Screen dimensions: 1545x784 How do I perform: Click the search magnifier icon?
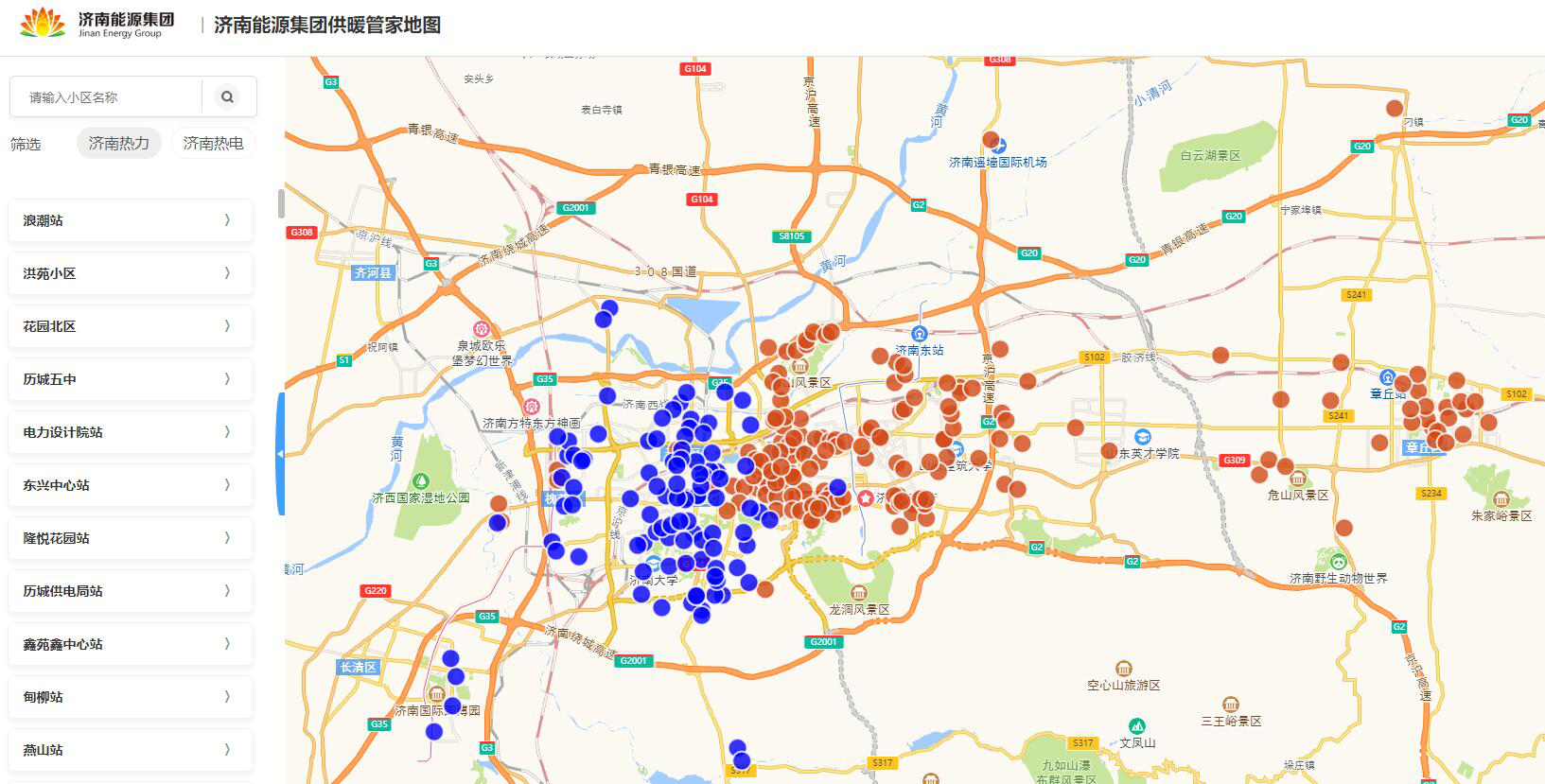point(227,96)
